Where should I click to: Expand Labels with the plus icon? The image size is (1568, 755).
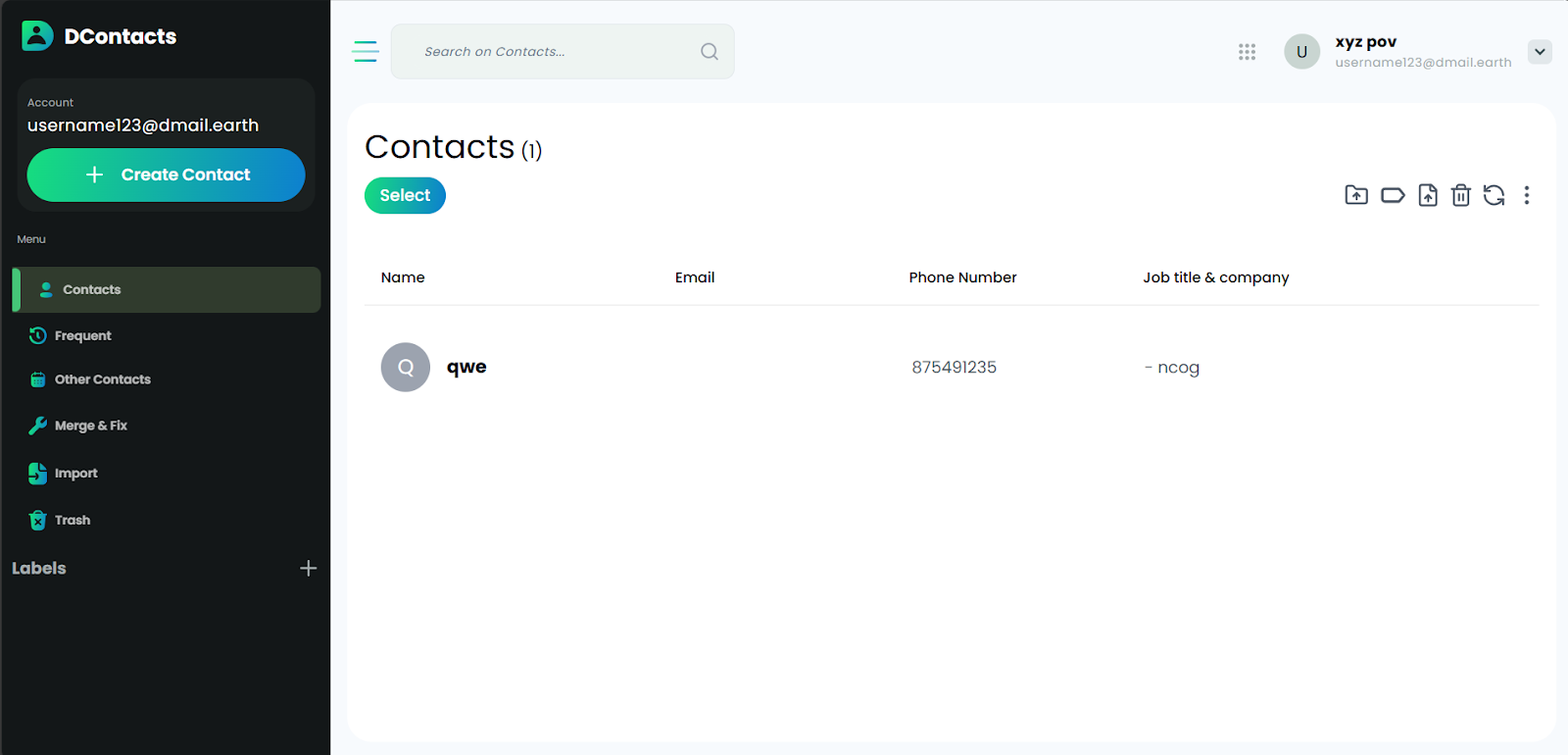308,568
